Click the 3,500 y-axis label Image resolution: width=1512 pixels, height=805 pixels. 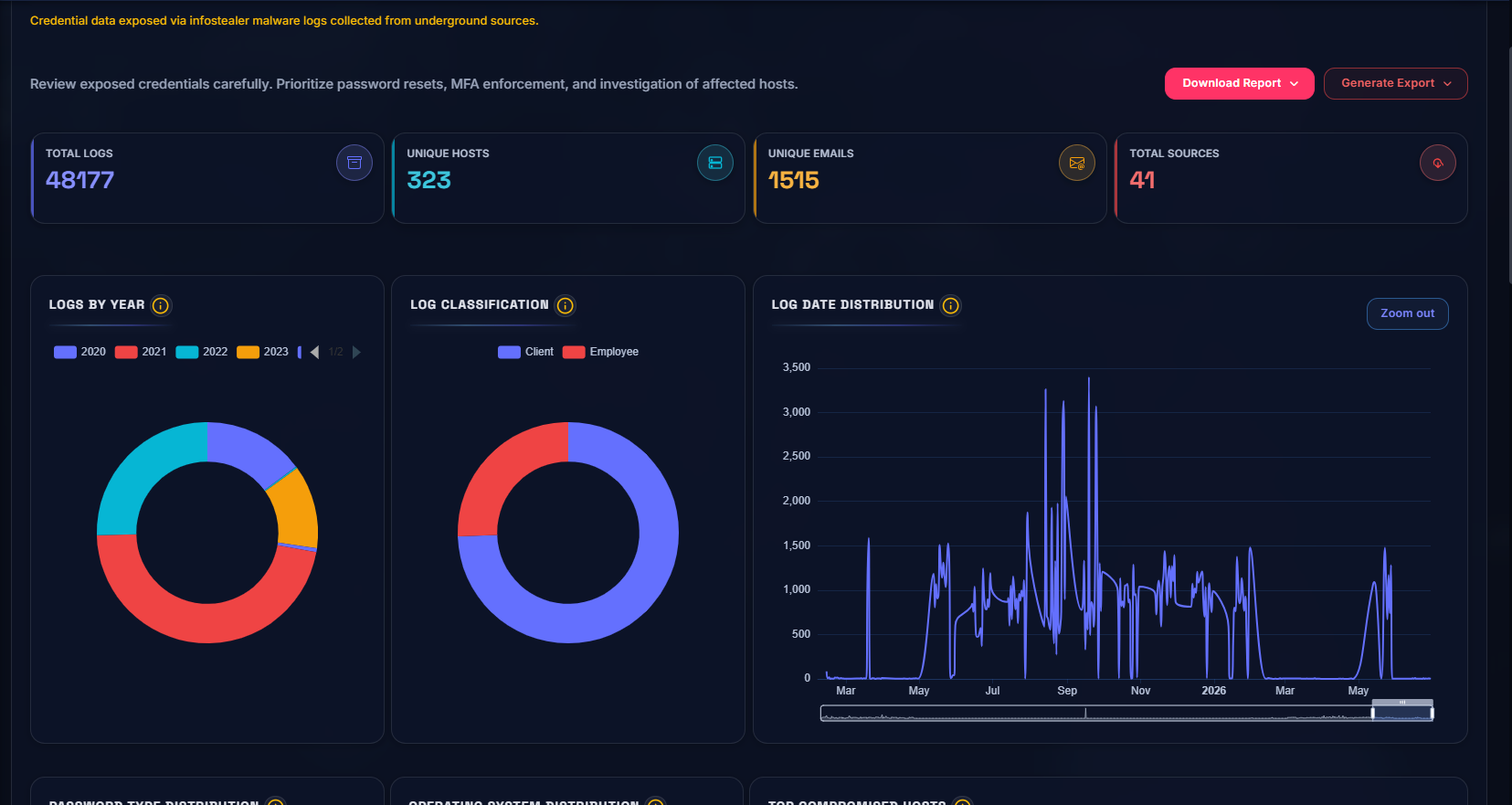pos(797,367)
